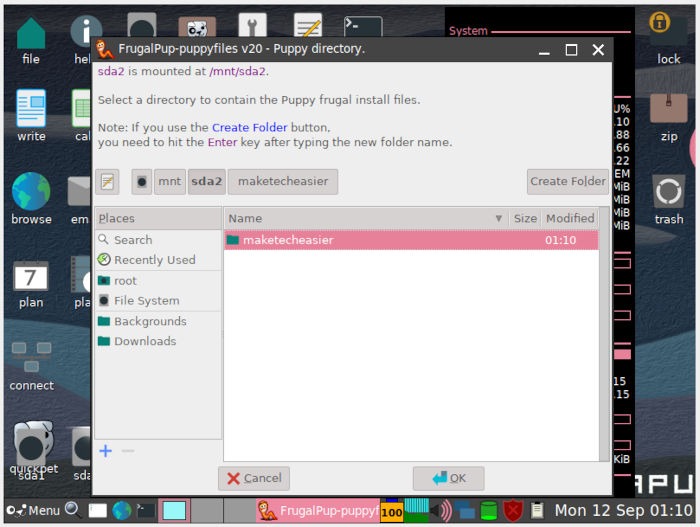The width and height of the screenshot is (700, 527).
Task: Click the mnt path button
Action: 170,182
